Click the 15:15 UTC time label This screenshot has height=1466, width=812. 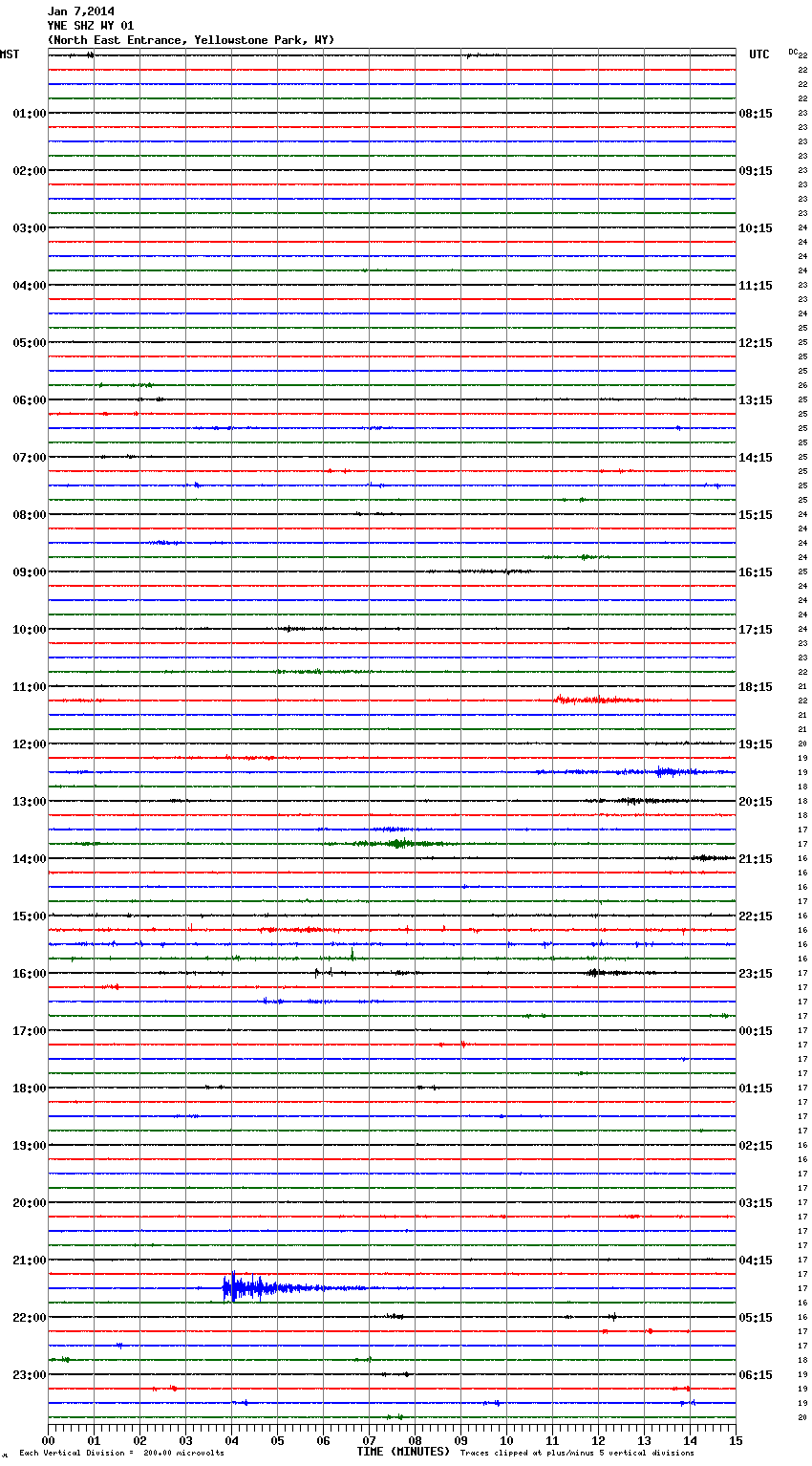(756, 515)
